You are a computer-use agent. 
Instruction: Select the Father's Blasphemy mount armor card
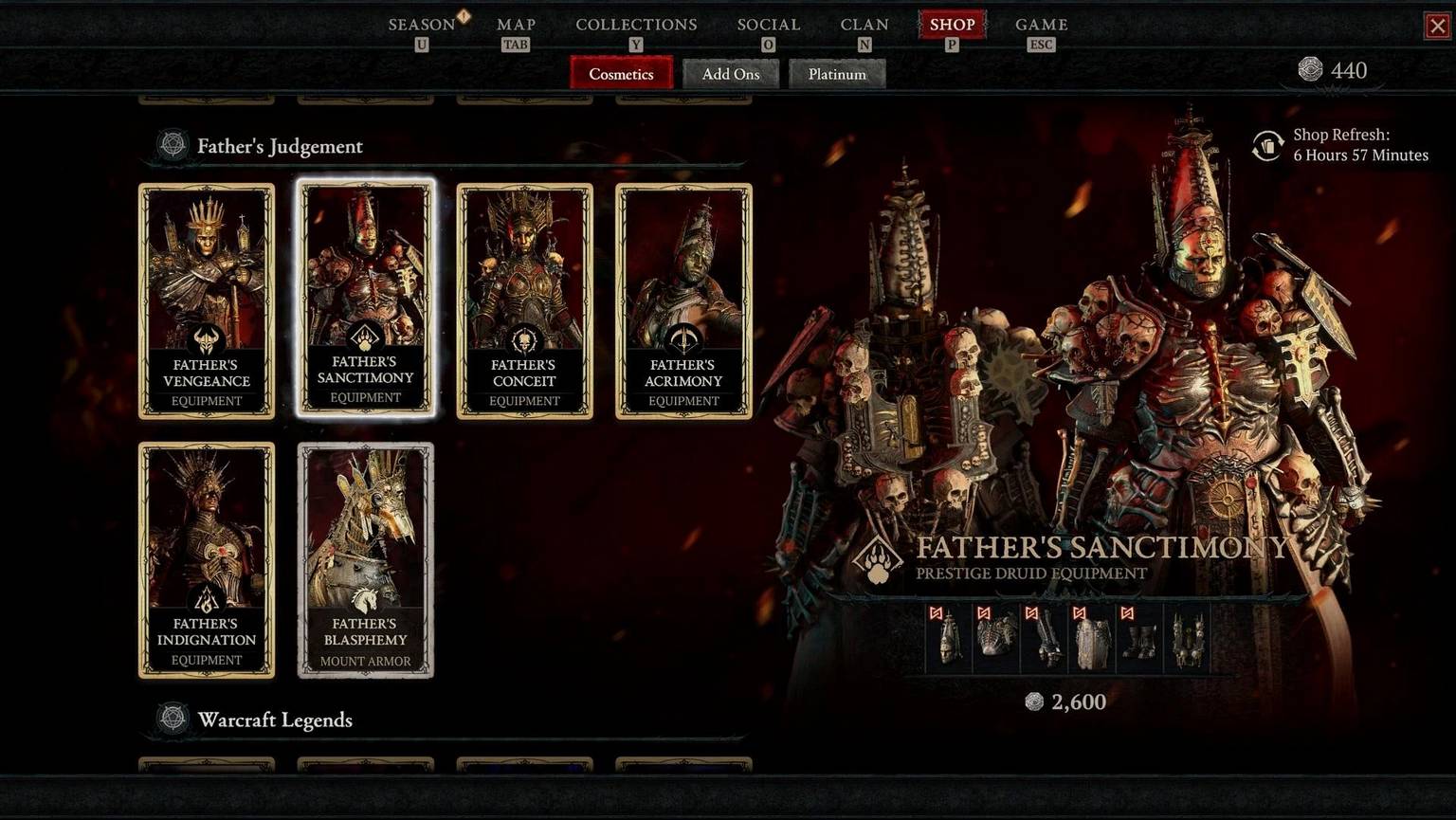click(366, 560)
